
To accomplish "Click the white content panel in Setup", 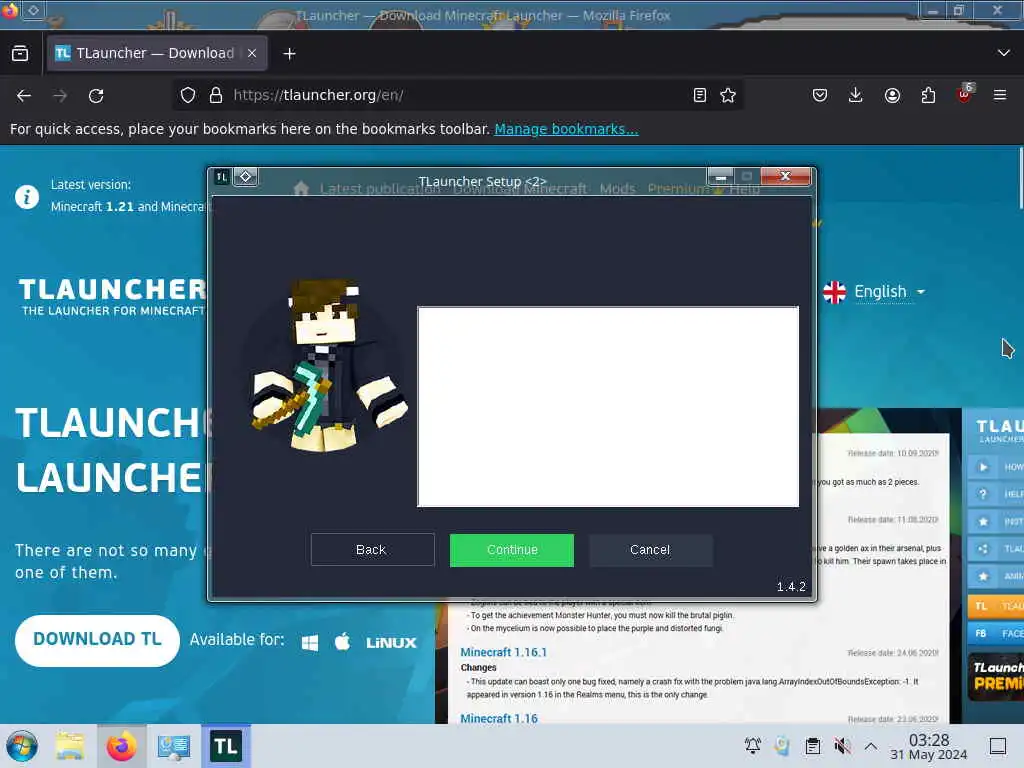I will click(x=608, y=406).
